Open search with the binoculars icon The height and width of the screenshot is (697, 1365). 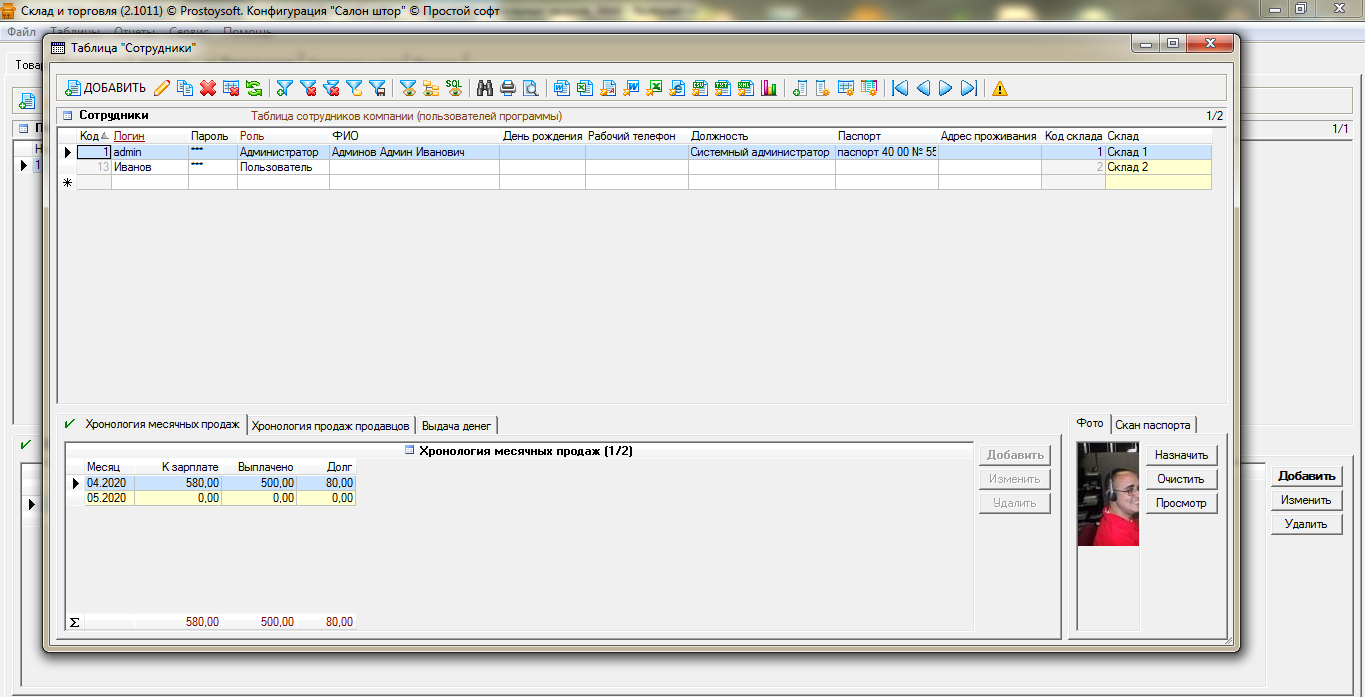(485, 88)
